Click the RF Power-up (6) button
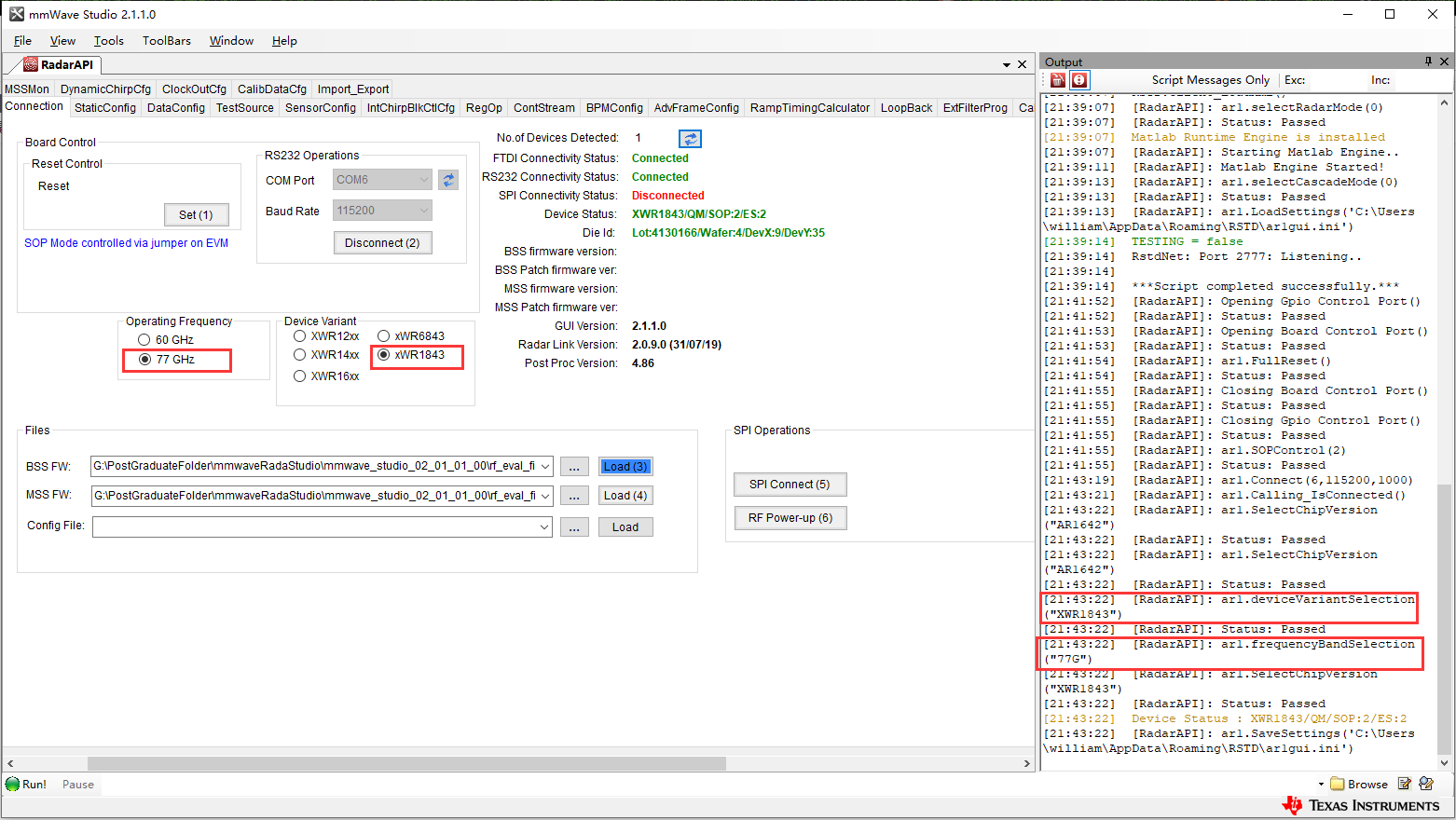 [x=790, y=518]
